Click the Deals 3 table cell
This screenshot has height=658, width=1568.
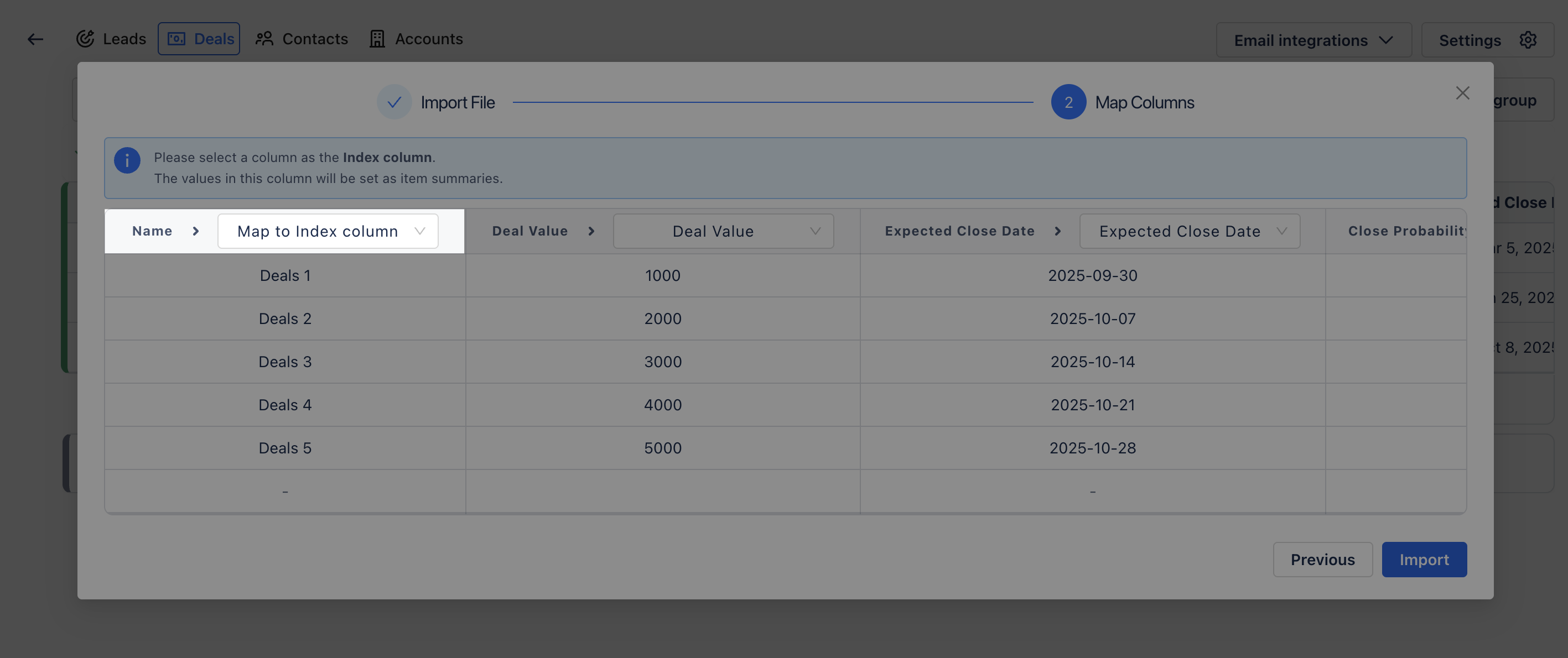(285, 362)
